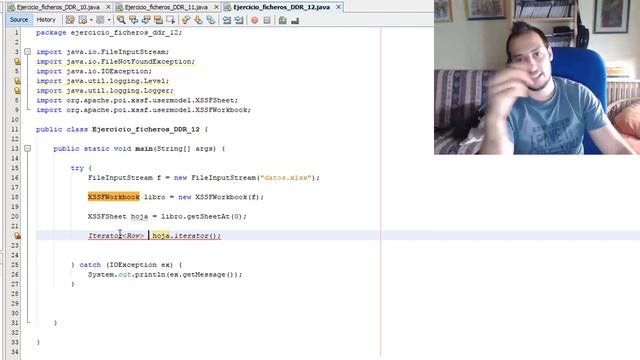
Task: Shift the line right
Action: tap(239, 20)
